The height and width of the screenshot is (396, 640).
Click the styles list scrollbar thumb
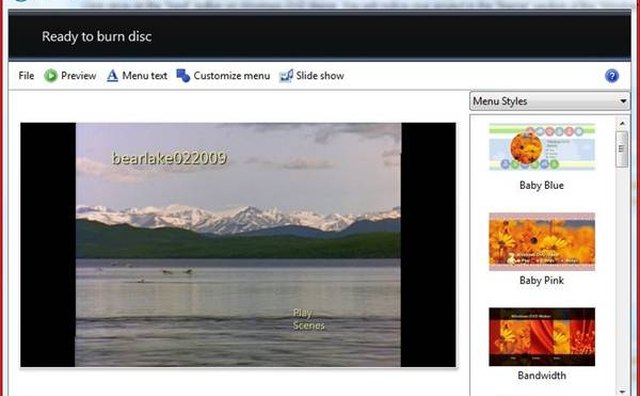coord(622,149)
